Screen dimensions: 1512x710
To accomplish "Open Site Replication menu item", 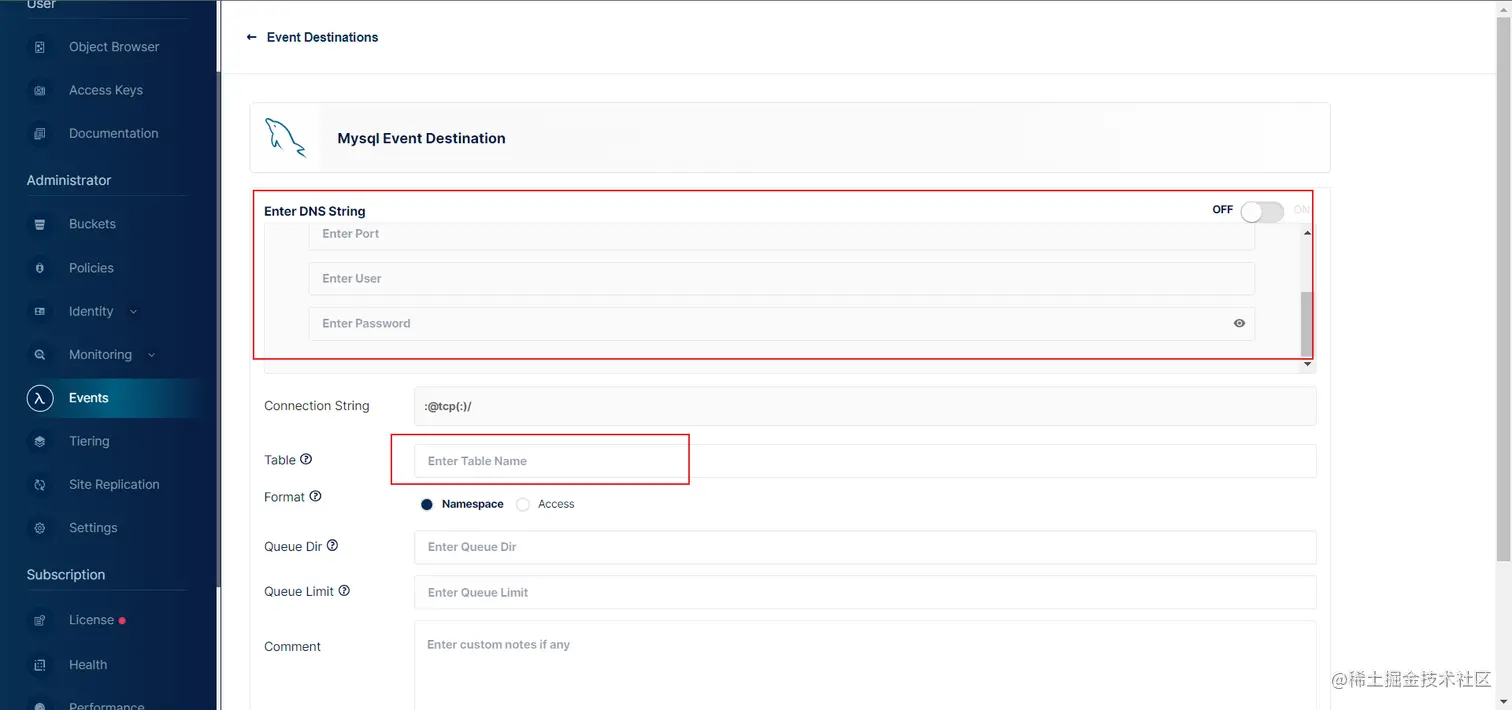I will (x=114, y=485).
